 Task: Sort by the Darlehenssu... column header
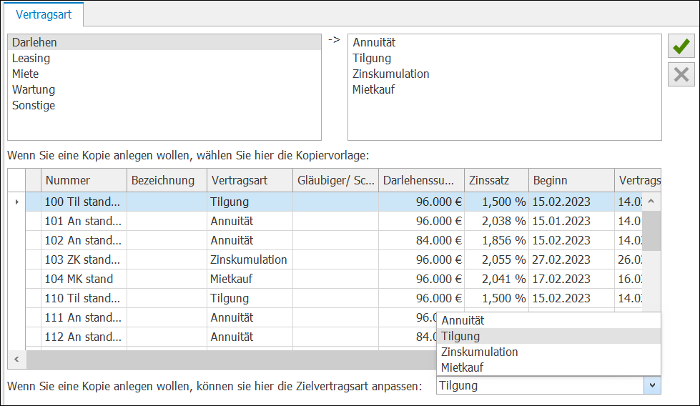tap(421, 180)
